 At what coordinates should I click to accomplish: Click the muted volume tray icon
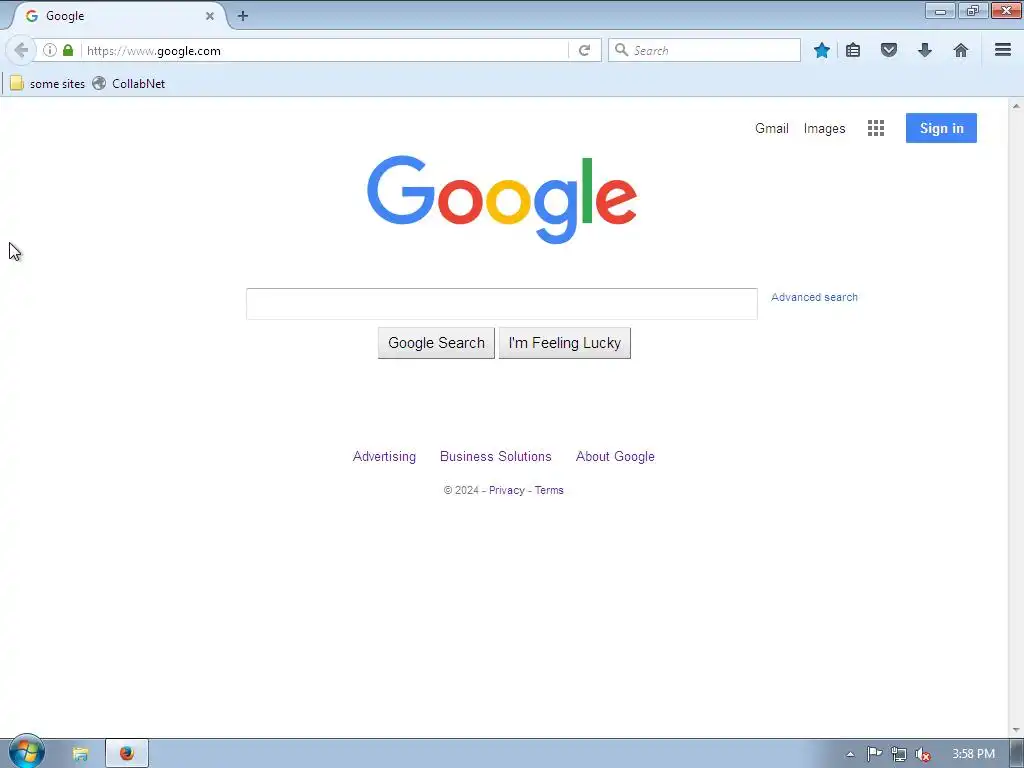[x=922, y=754]
